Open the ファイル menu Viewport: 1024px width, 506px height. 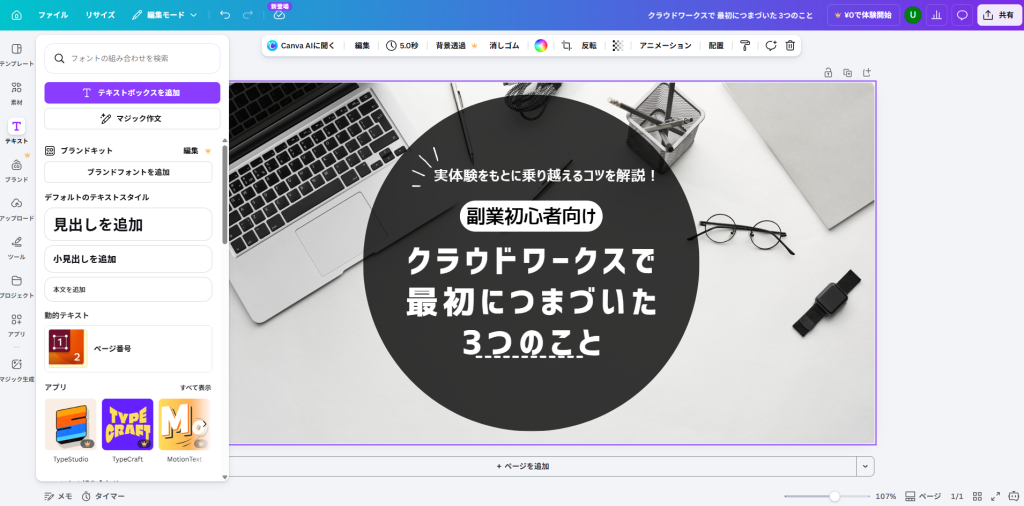tap(53, 14)
